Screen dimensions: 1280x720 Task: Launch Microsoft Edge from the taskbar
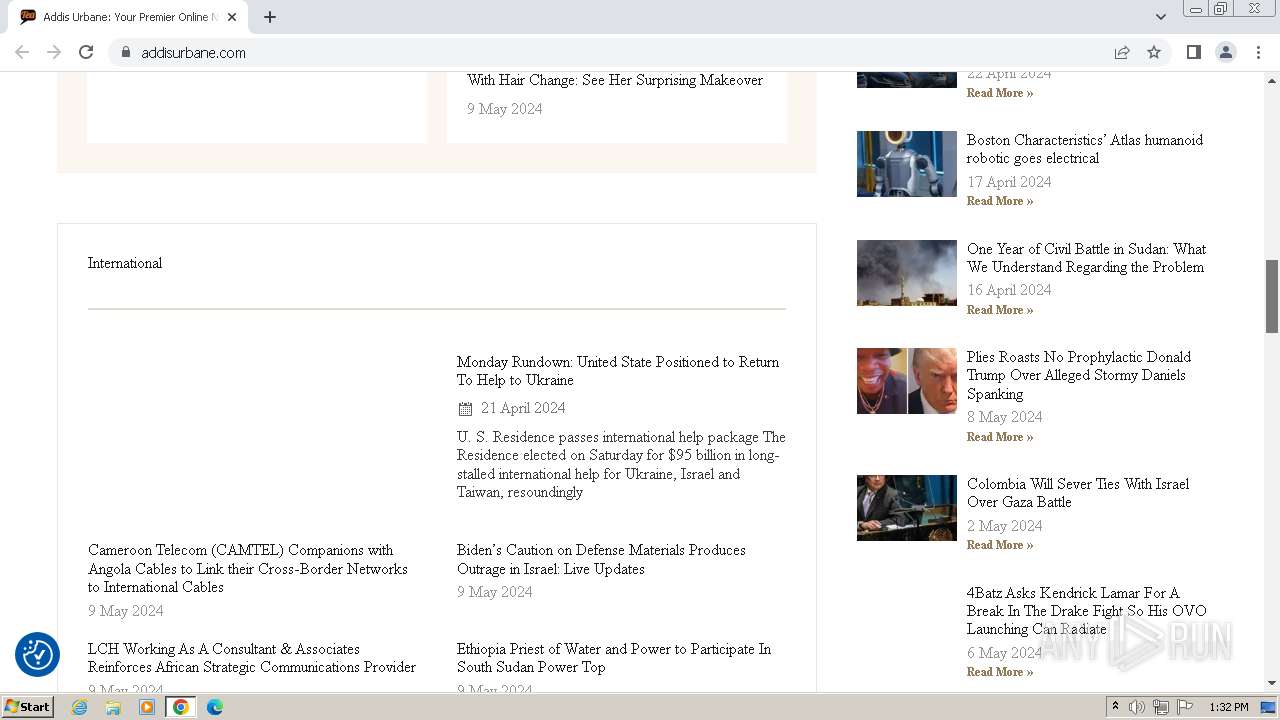(214, 707)
